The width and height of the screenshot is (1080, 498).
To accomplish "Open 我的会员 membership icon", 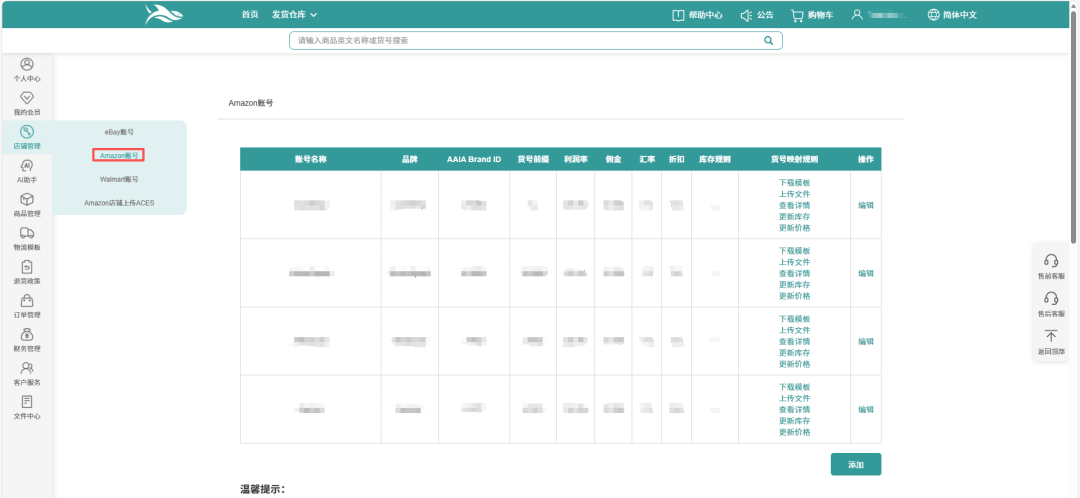I will [27, 99].
